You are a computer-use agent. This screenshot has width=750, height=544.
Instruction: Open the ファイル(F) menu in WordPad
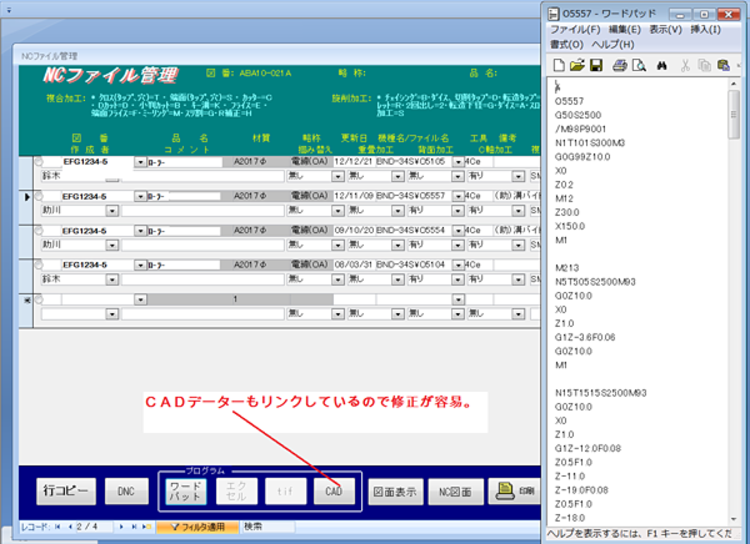pos(574,30)
